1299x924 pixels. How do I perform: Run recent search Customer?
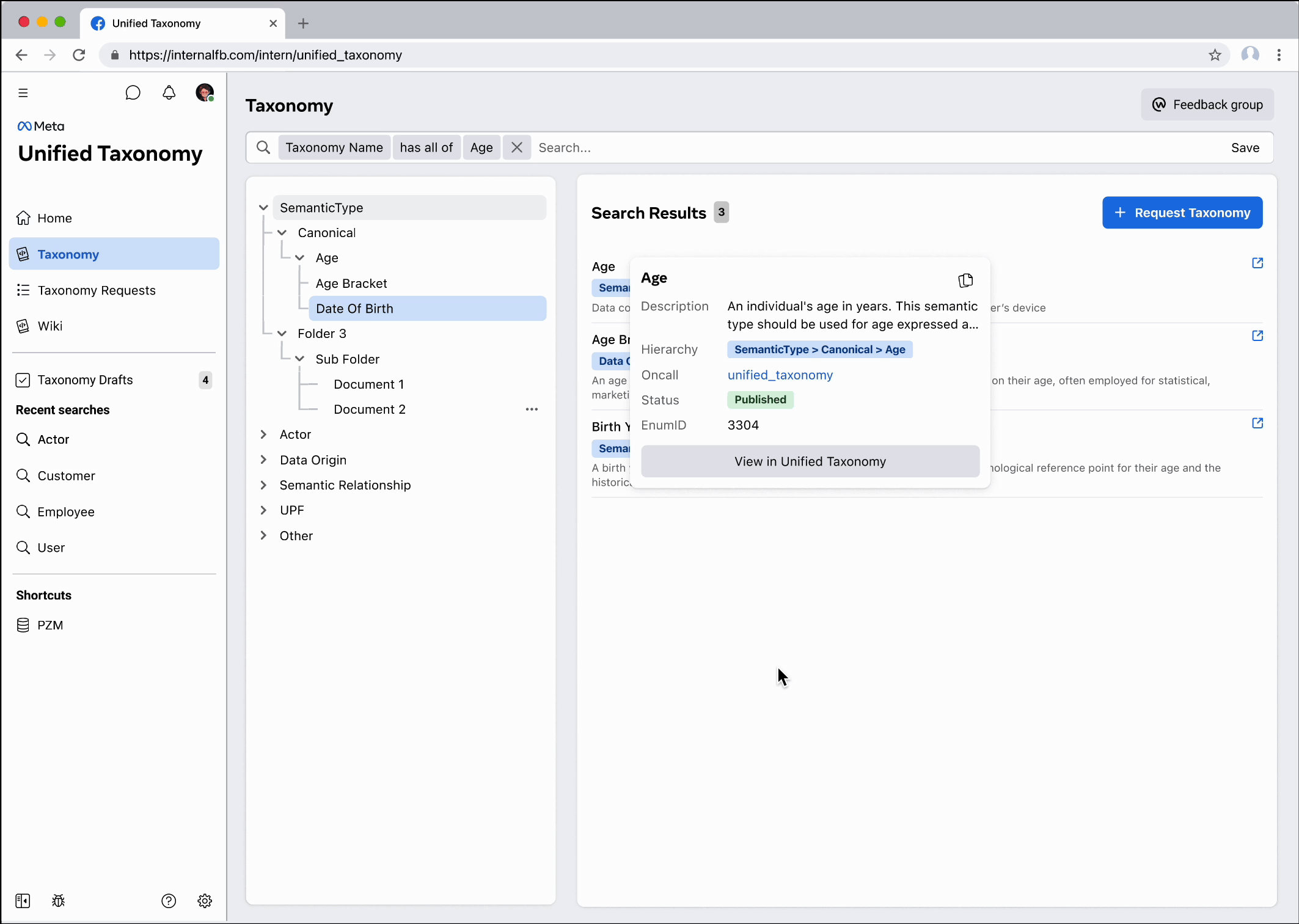point(114,475)
